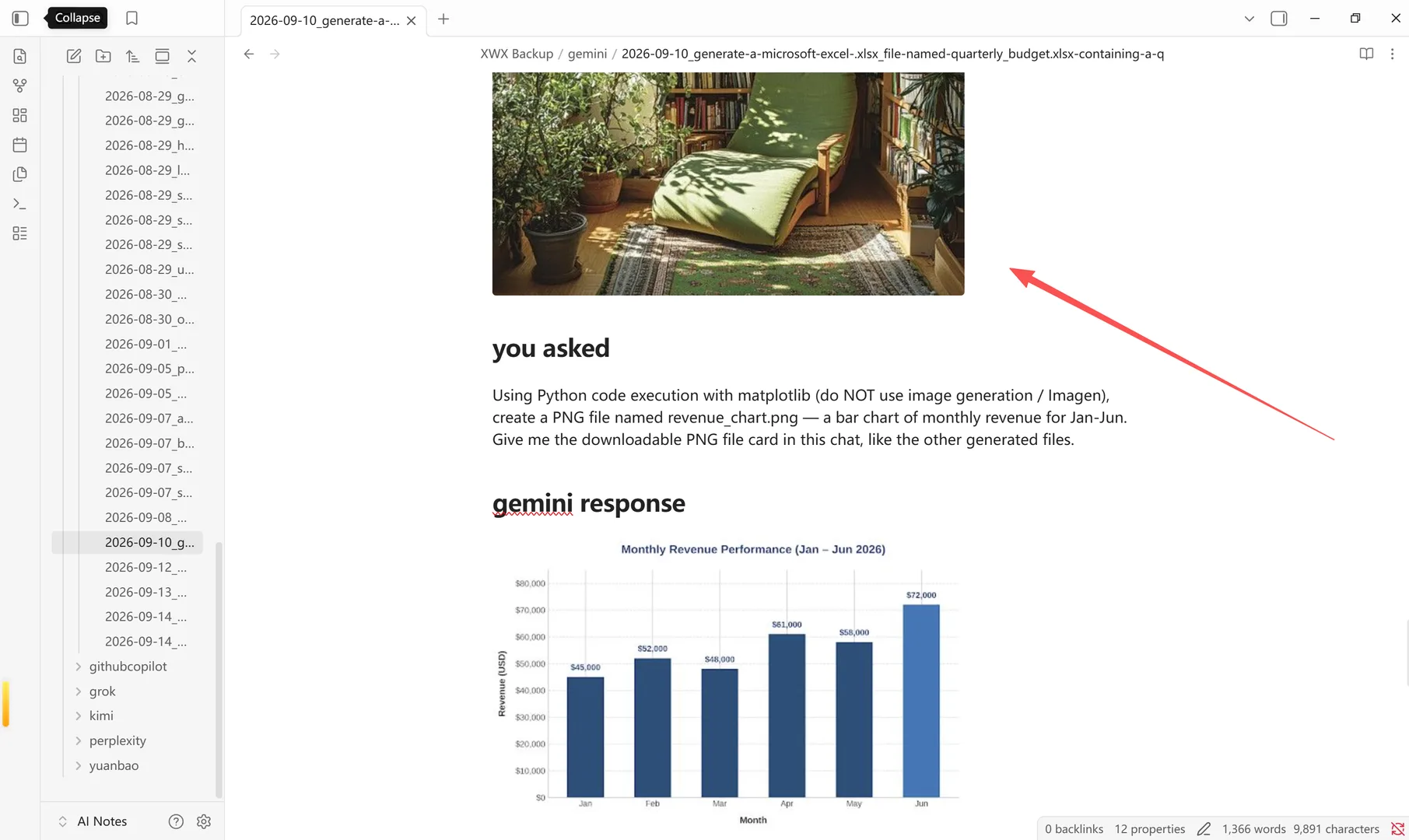Click the file explorer scrollbar
Image resolution: width=1409 pixels, height=840 pixels.
219,669
